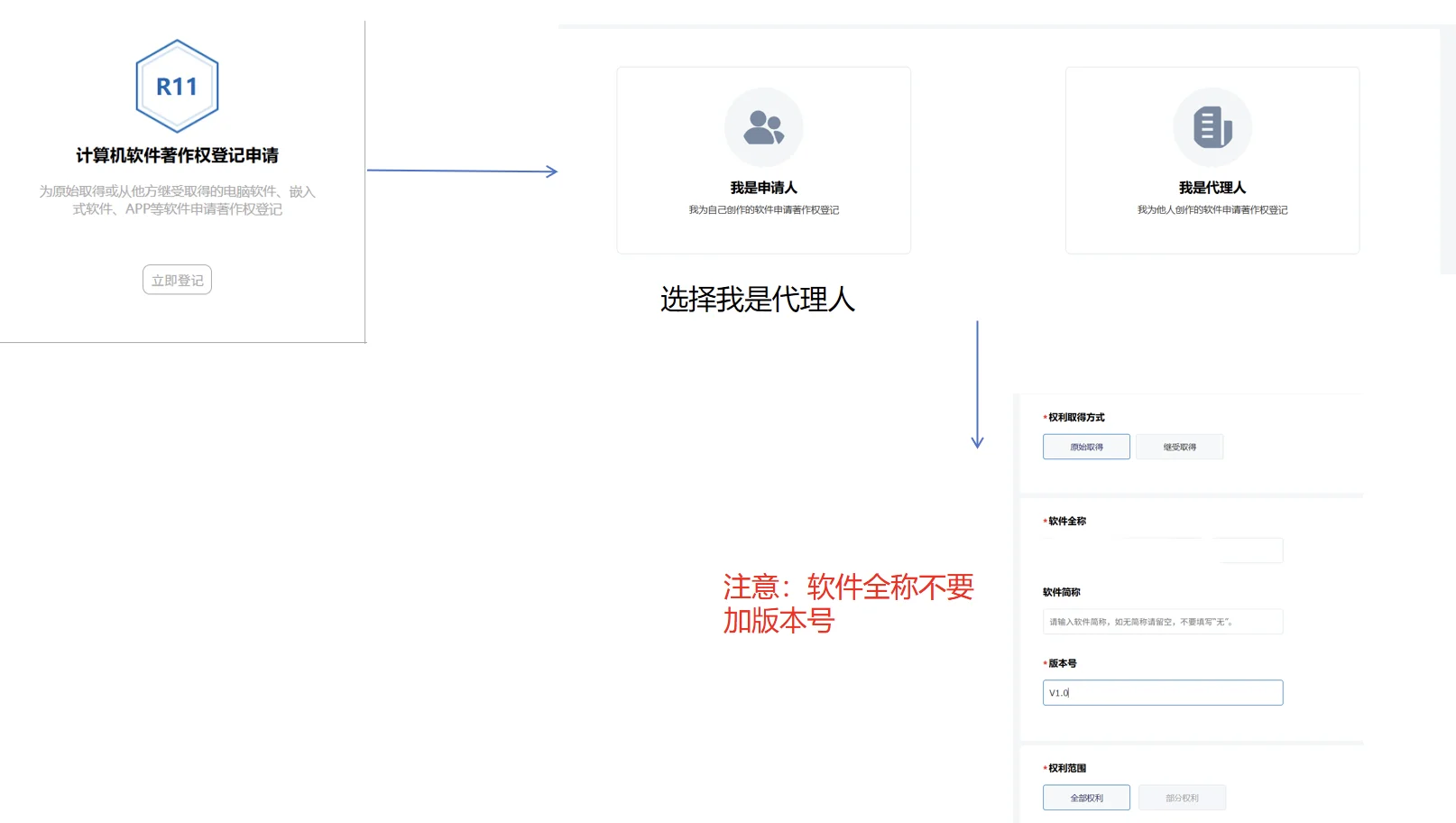Click the 权利范围 section label
The image size is (1456, 823).
pyautogui.click(x=1070, y=767)
